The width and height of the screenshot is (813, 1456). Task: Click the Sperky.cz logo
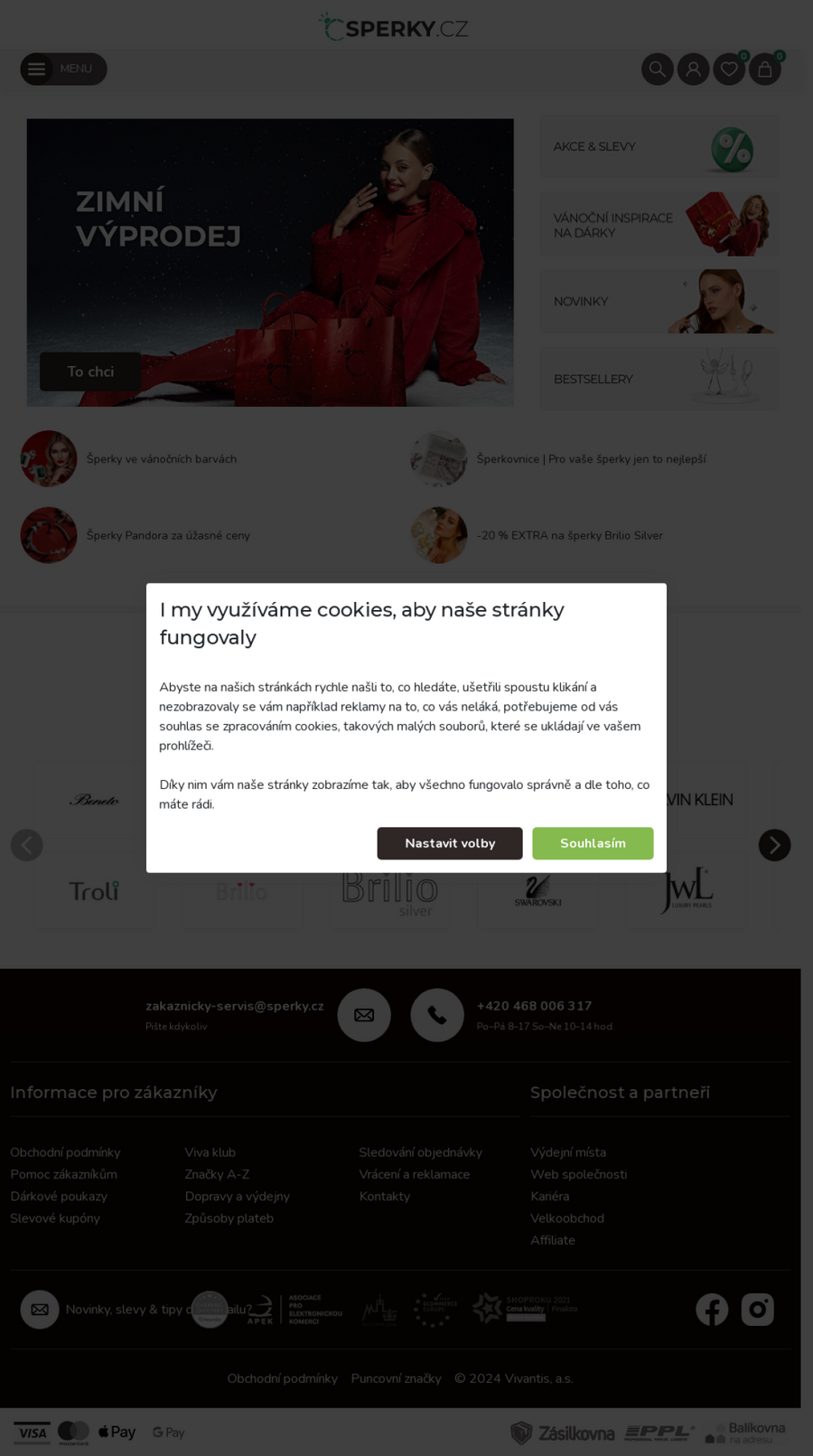[394, 27]
